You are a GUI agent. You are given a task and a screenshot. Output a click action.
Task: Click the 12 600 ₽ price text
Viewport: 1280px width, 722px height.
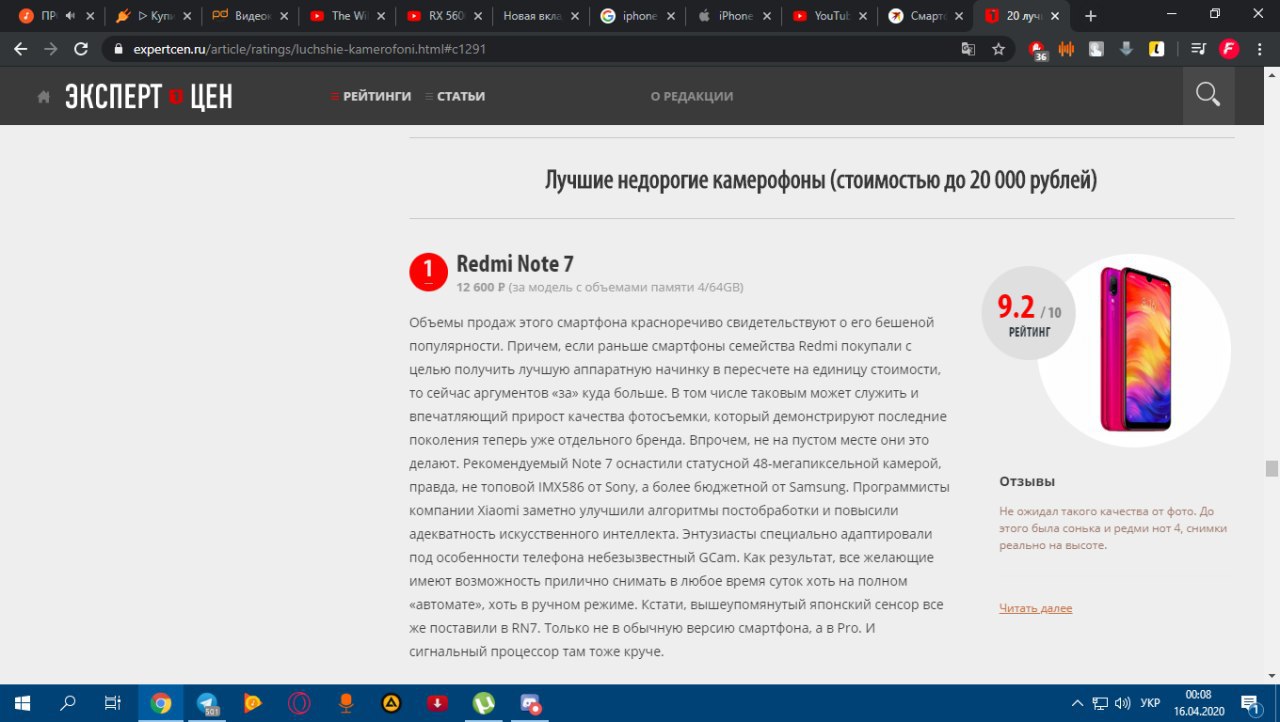[480, 288]
